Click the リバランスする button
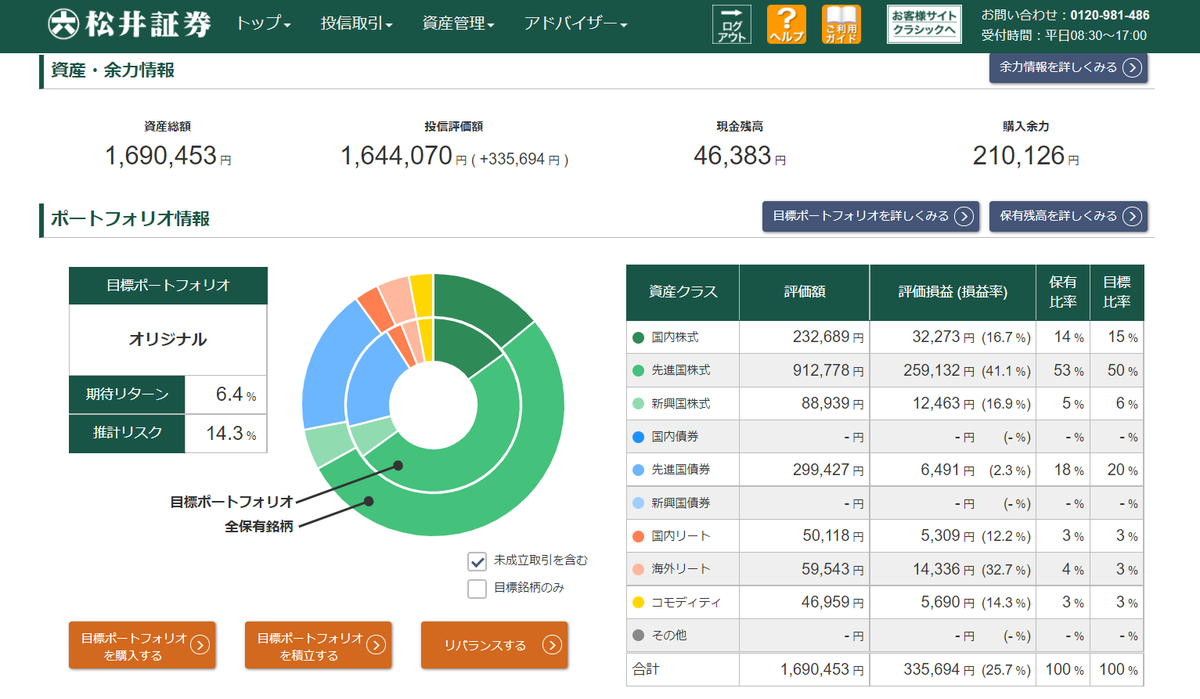The height and width of the screenshot is (699, 1200). pyautogui.click(x=494, y=646)
